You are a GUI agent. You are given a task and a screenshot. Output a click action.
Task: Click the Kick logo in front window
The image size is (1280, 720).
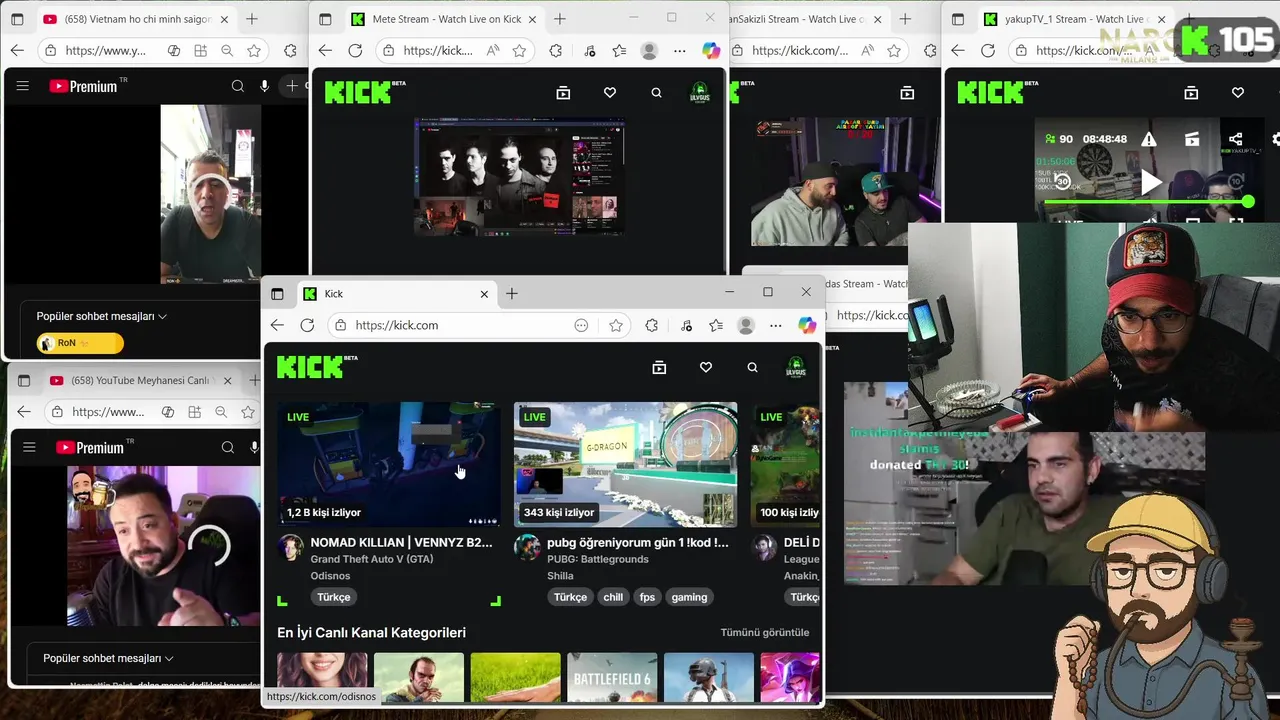pyautogui.click(x=317, y=367)
